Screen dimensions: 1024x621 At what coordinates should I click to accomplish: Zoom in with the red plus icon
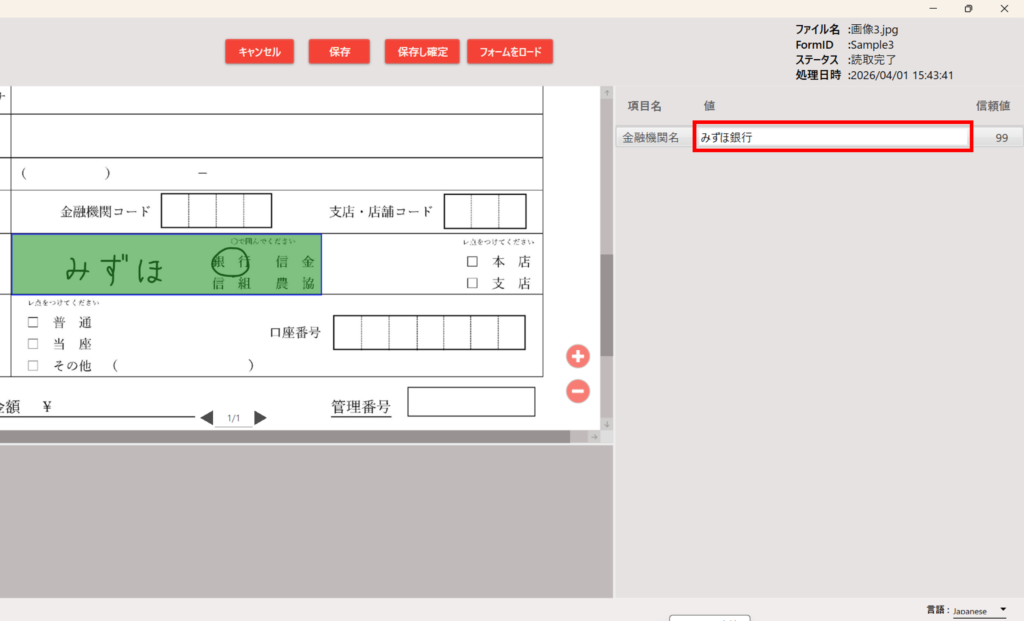(578, 356)
